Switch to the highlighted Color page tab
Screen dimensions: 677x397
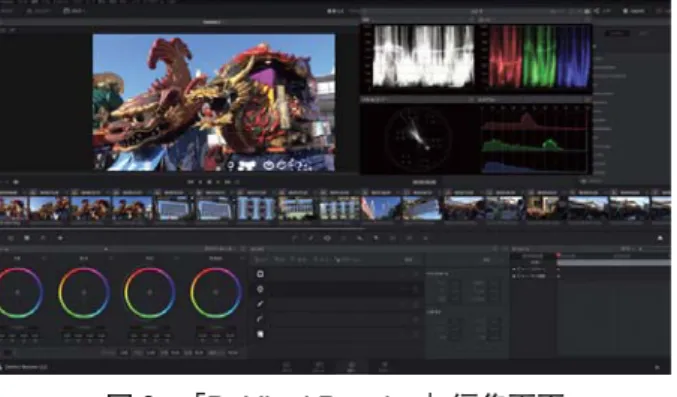click(351, 367)
